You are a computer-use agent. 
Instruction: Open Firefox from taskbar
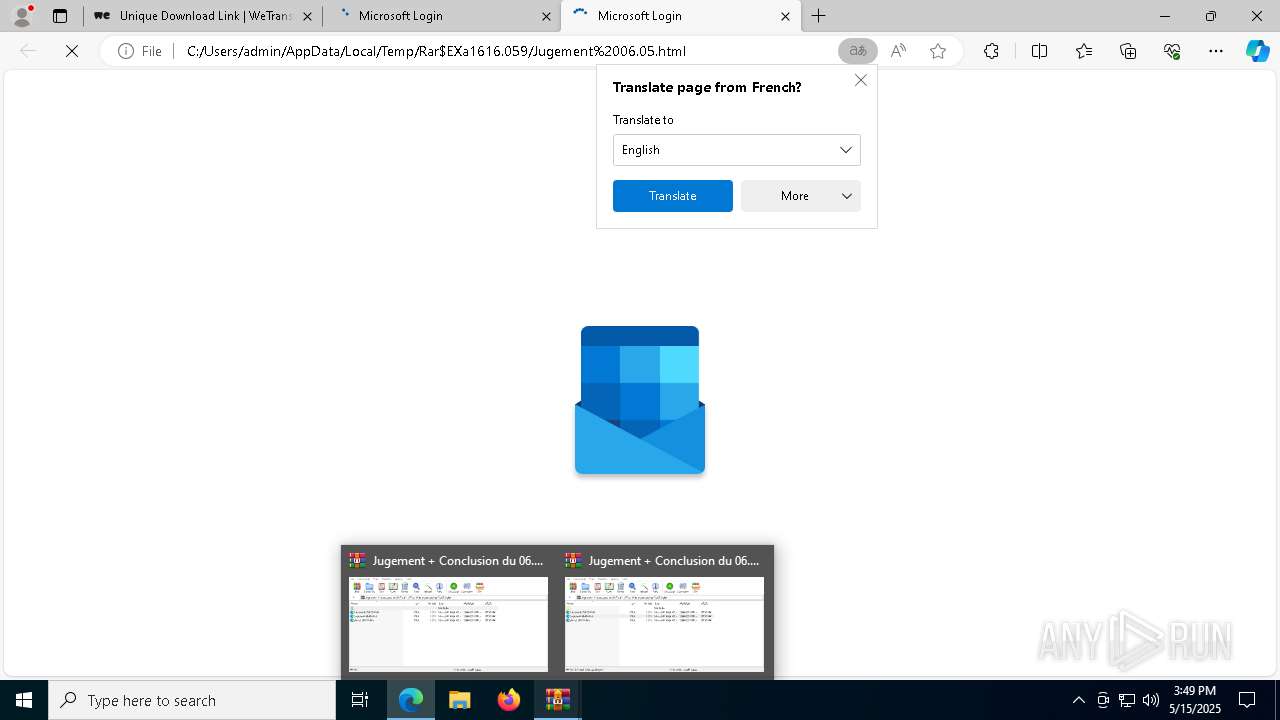click(x=509, y=700)
